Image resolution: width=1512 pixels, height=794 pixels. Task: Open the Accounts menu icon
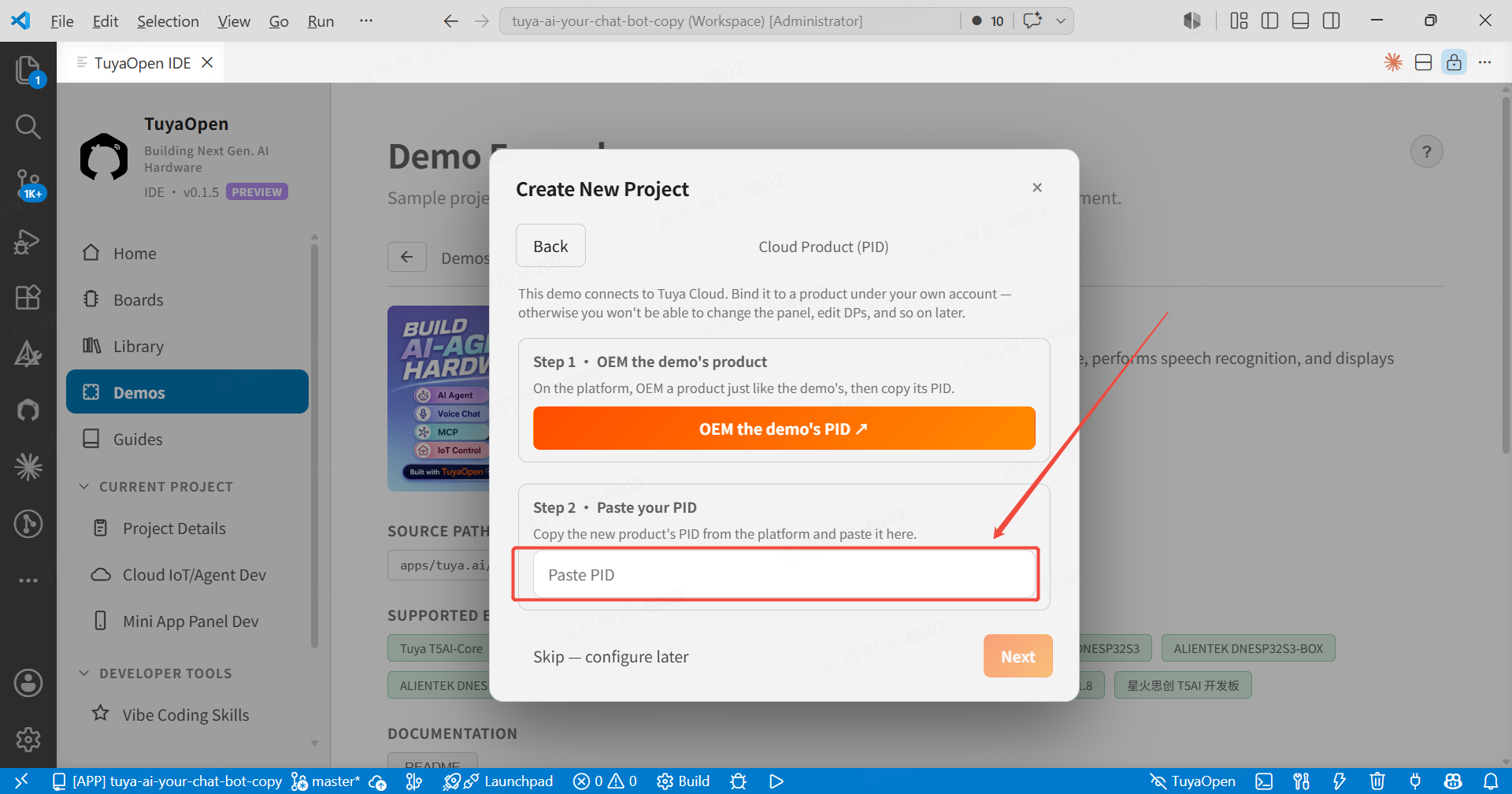[x=28, y=683]
